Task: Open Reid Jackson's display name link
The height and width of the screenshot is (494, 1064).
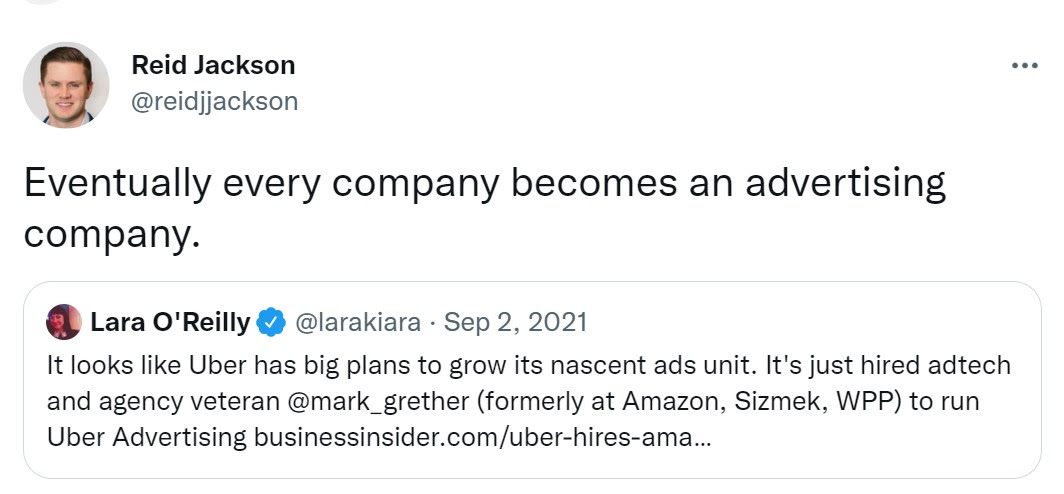Action: click(213, 66)
